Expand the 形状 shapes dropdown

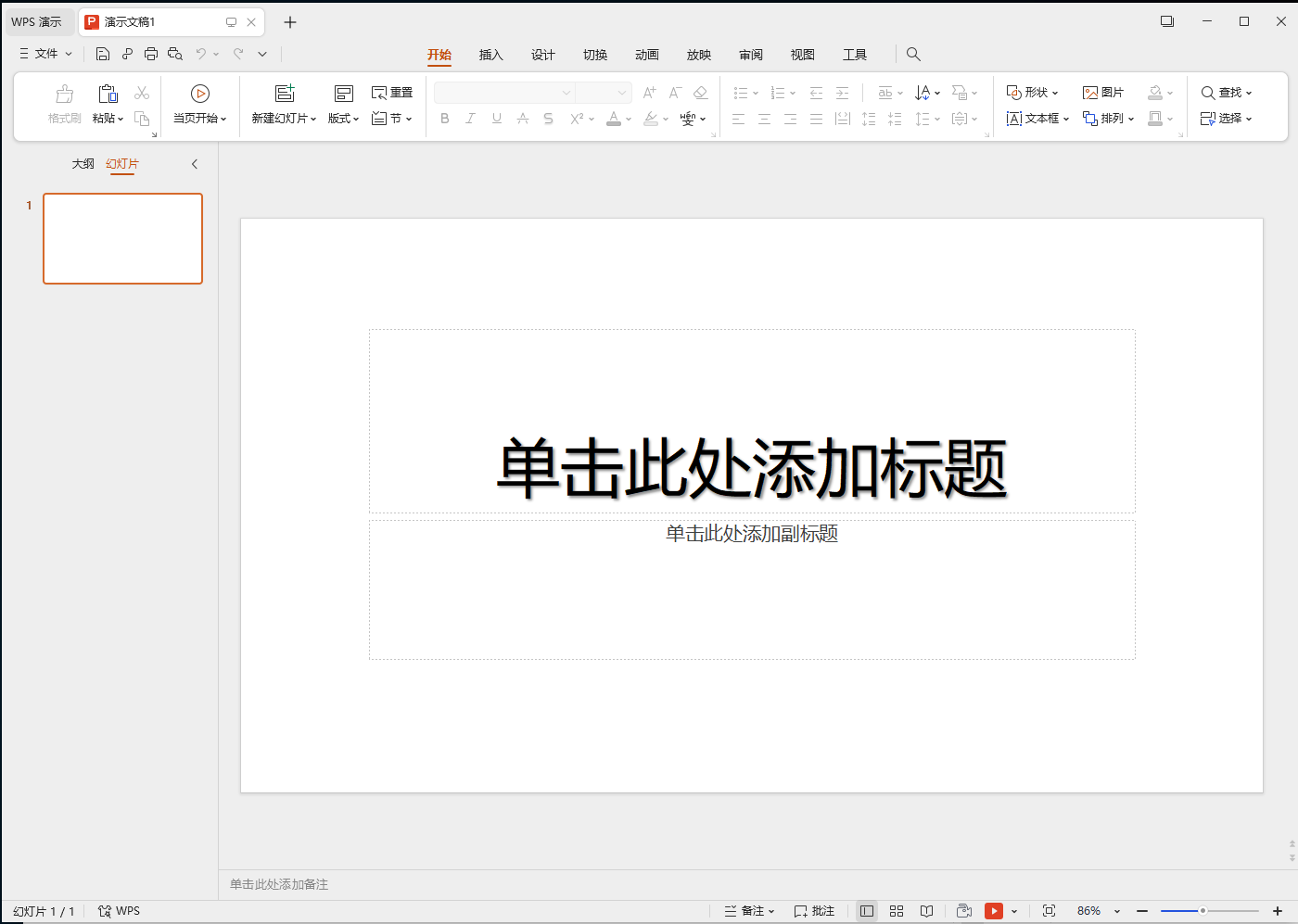[x=1033, y=93]
